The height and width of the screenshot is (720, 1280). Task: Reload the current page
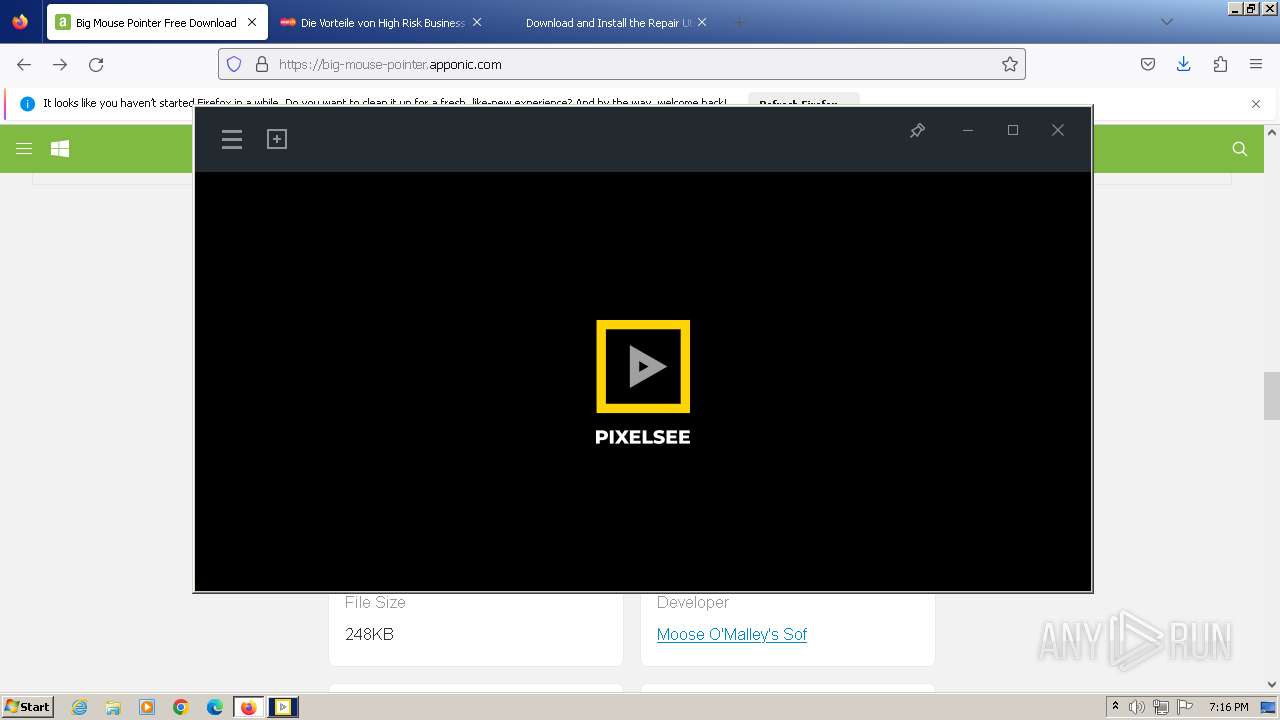pyautogui.click(x=96, y=64)
